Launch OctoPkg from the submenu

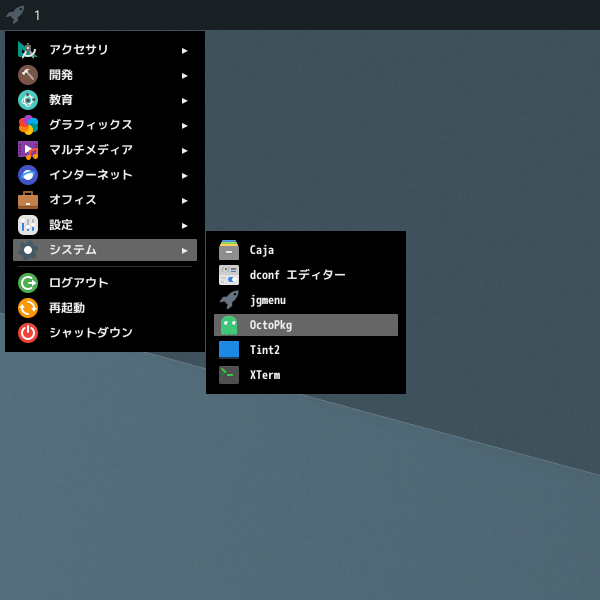click(x=306, y=325)
